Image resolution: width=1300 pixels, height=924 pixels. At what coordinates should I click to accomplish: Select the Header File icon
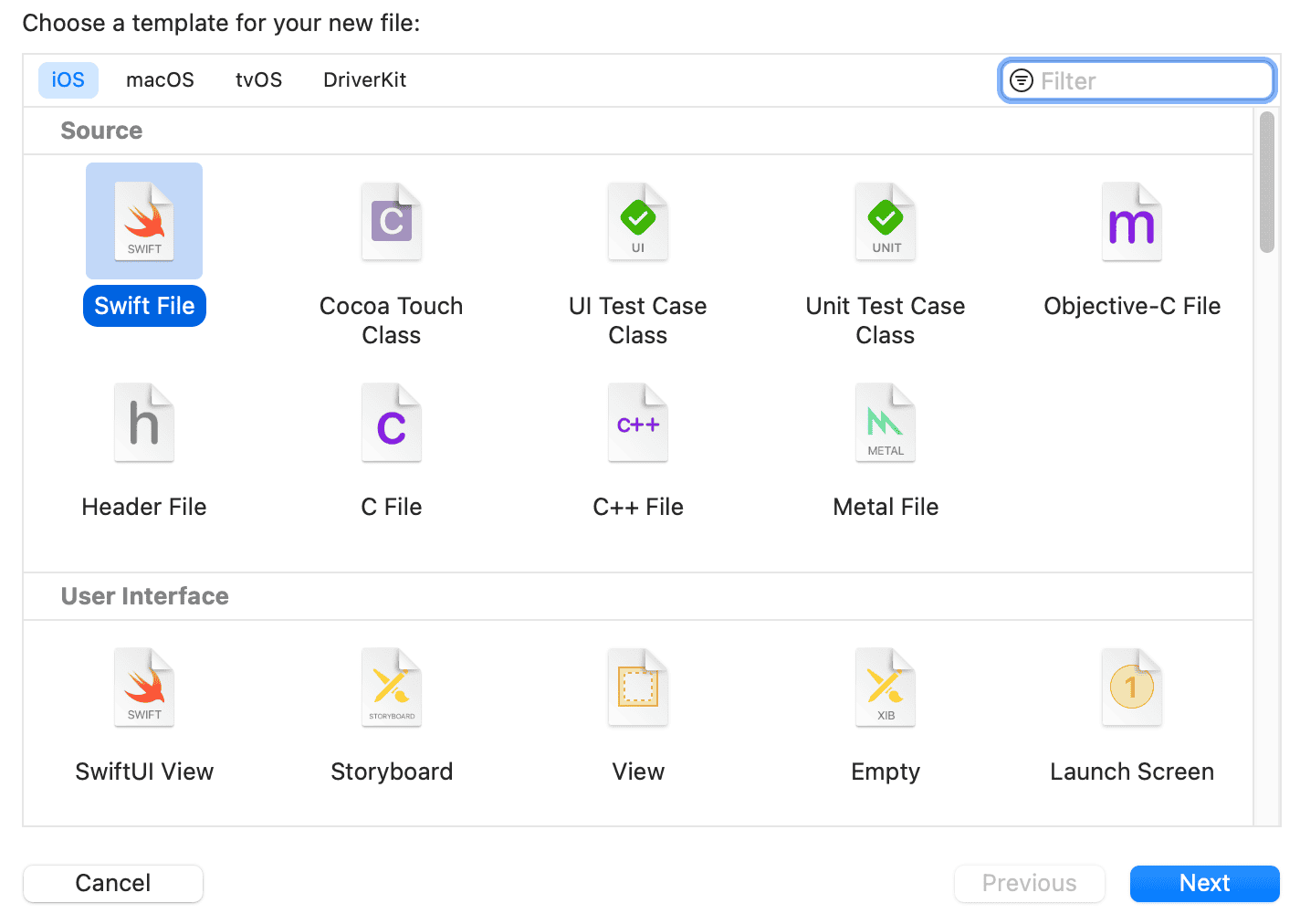click(144, 422)
